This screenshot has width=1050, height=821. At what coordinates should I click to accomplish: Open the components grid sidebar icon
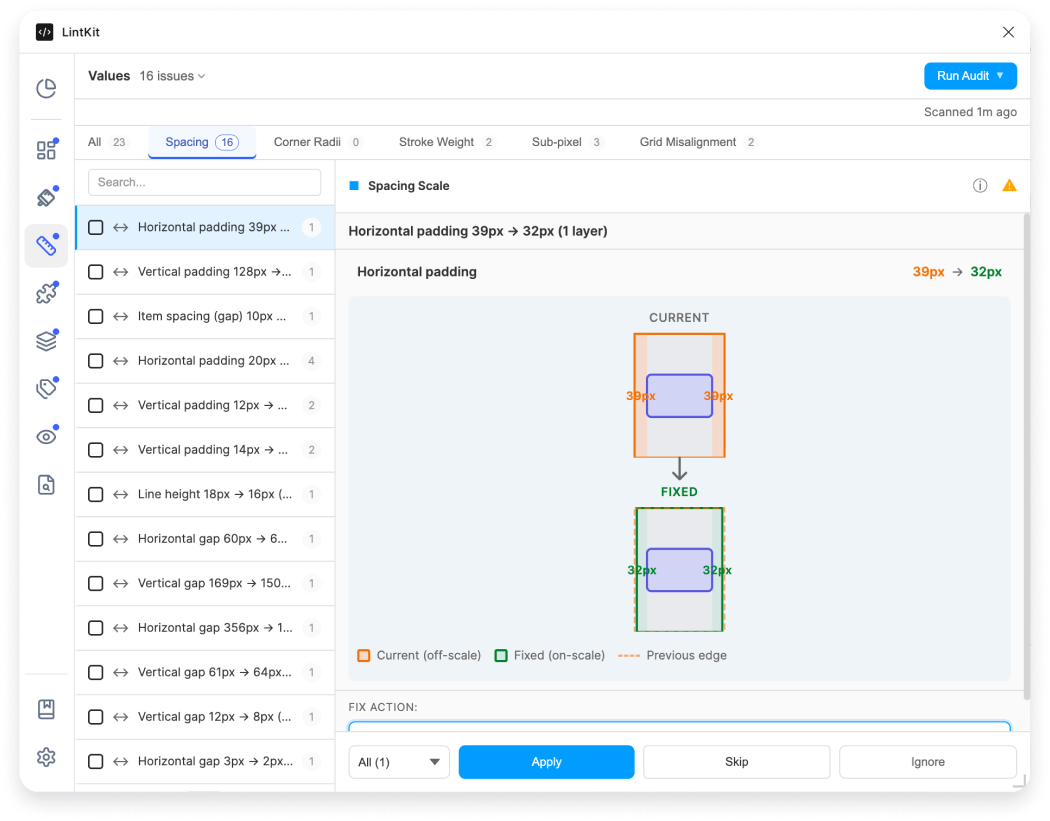point(46,149)
